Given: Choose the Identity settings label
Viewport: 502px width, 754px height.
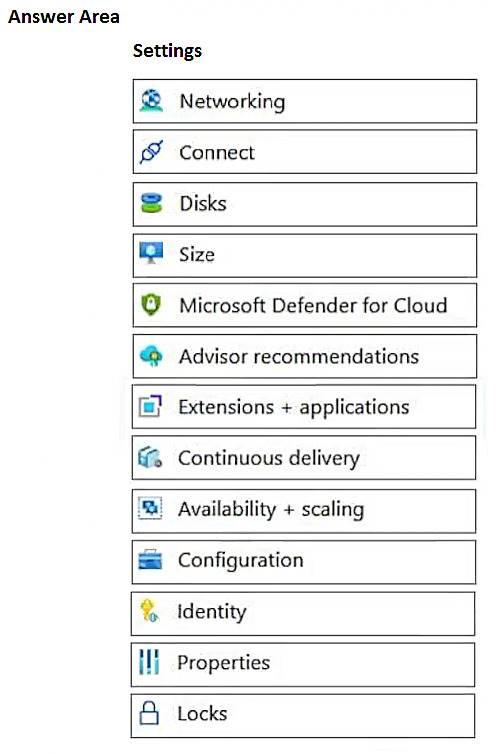Looking at the screenshot, I should click(x=212, y=612).
